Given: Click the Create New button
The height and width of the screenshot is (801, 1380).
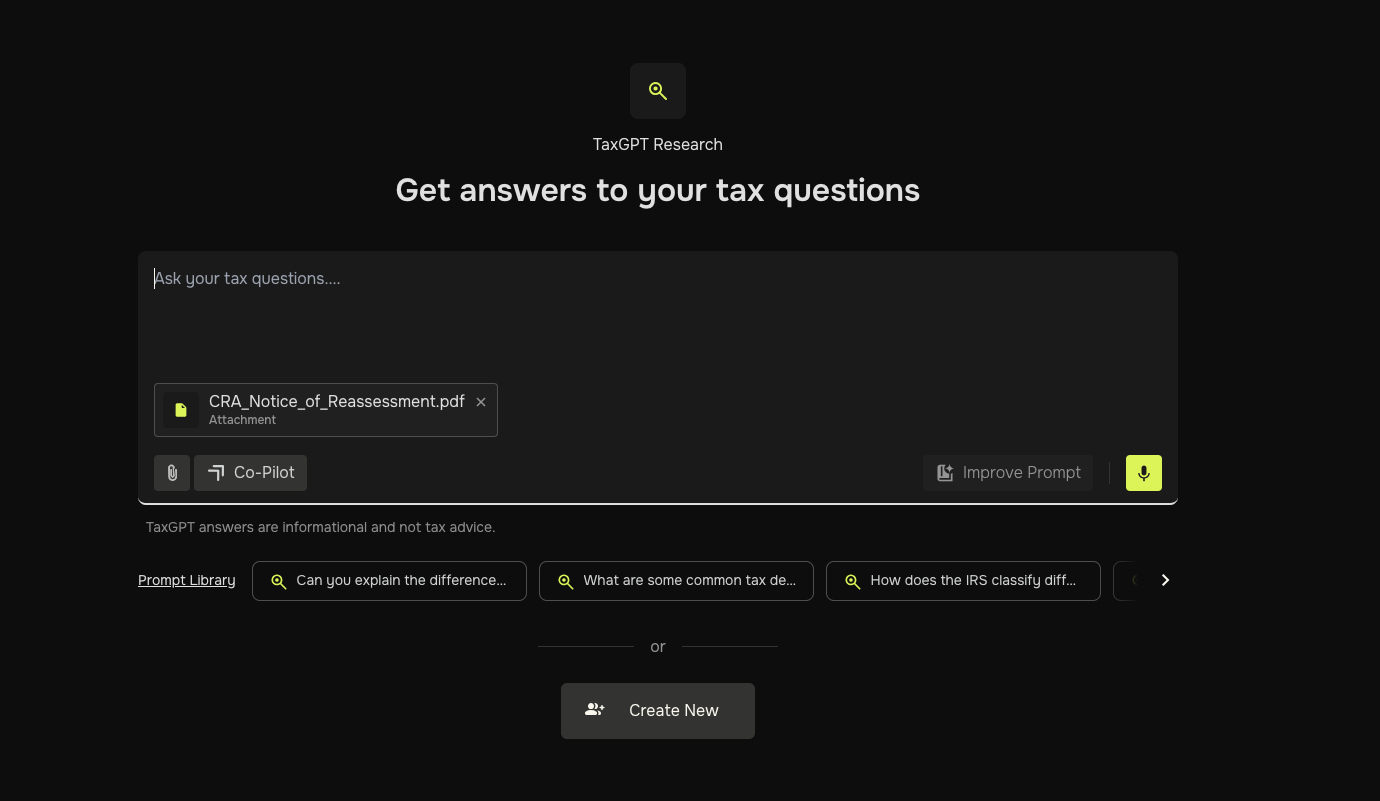Looking at the screenshot, I should click(x=658, y=711).
